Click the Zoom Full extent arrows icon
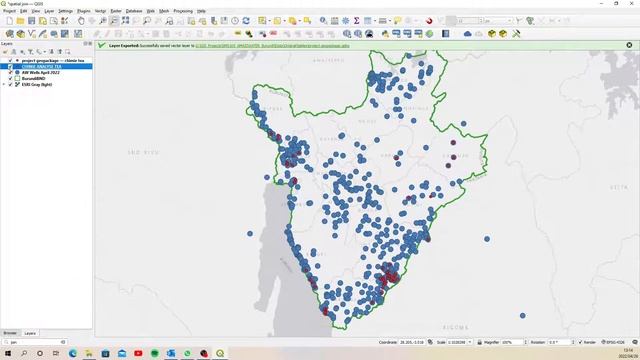The height and width of the screenshot is (360, 640). coord(125,21)
